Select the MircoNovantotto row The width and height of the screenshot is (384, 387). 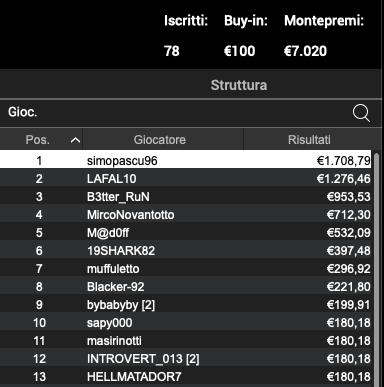coord(186,215)
